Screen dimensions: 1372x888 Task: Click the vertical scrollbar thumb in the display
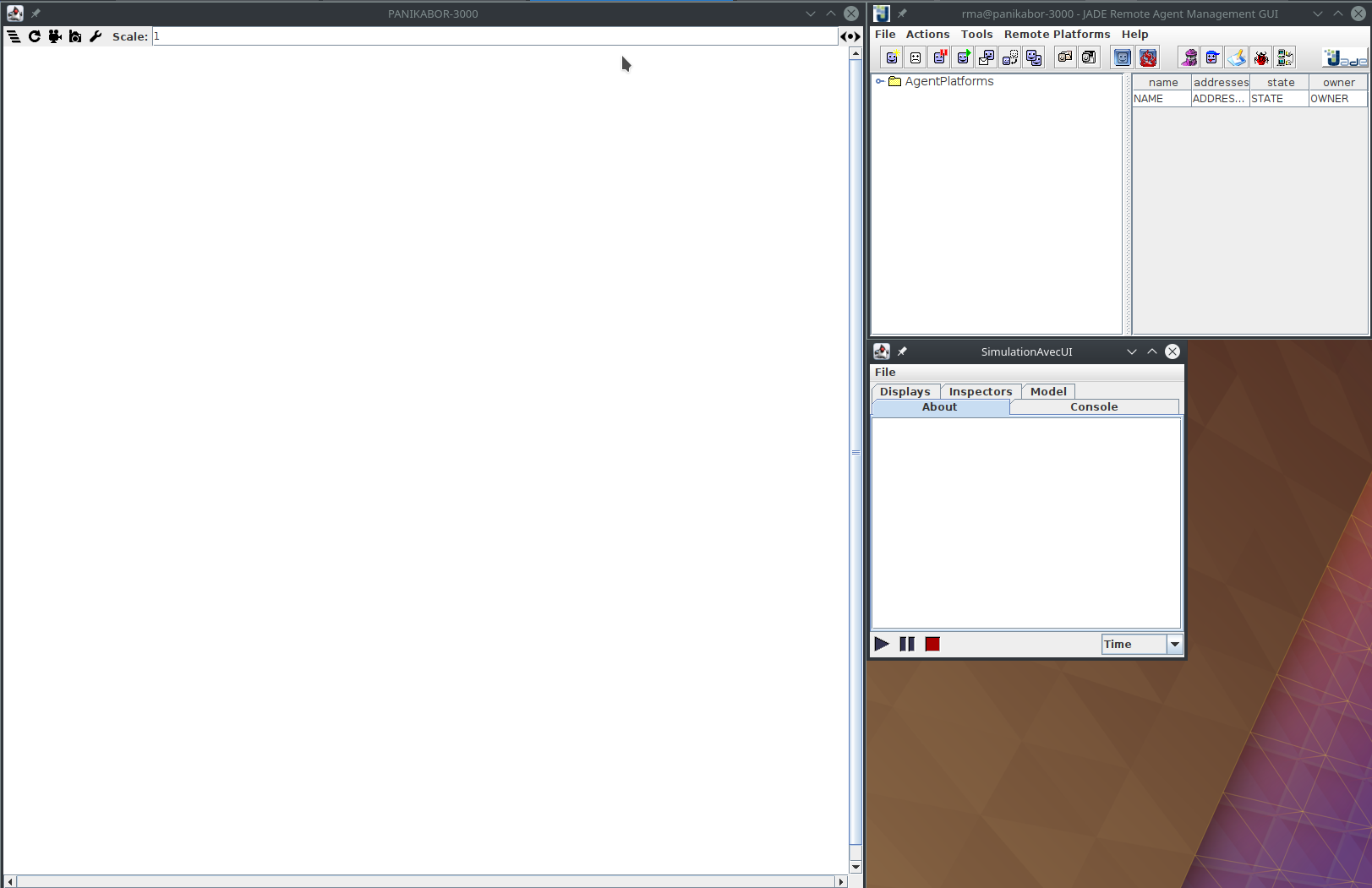(855, 452)
